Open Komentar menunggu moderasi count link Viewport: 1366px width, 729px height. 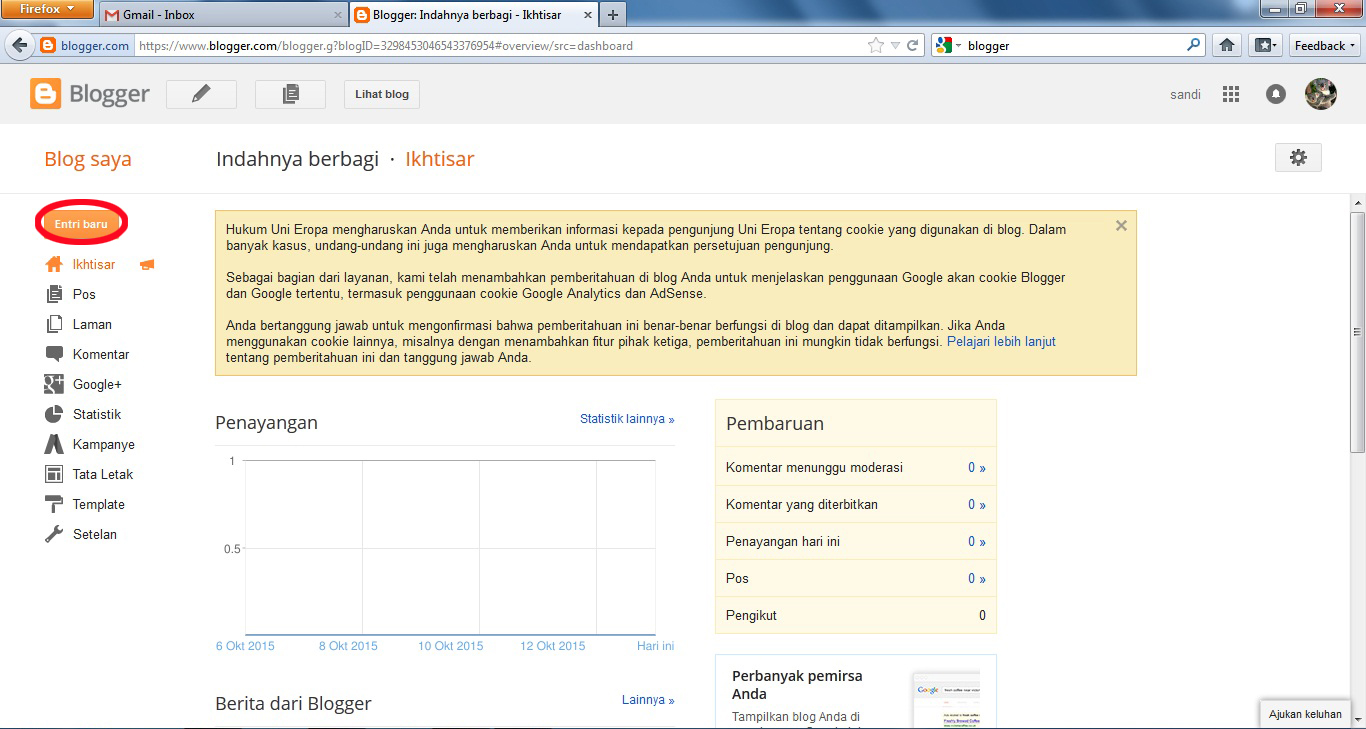[x=977, y=467]
